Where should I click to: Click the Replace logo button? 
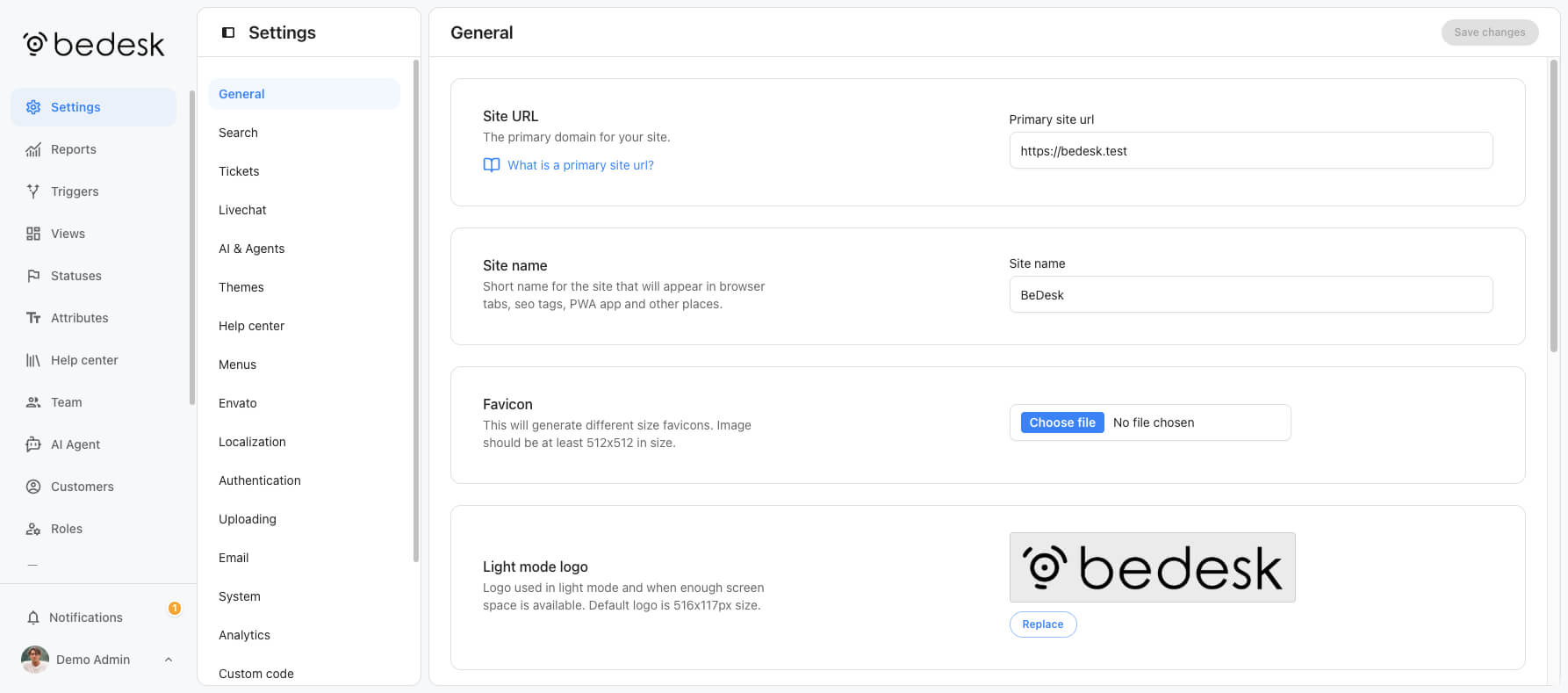coord(1043,624)
